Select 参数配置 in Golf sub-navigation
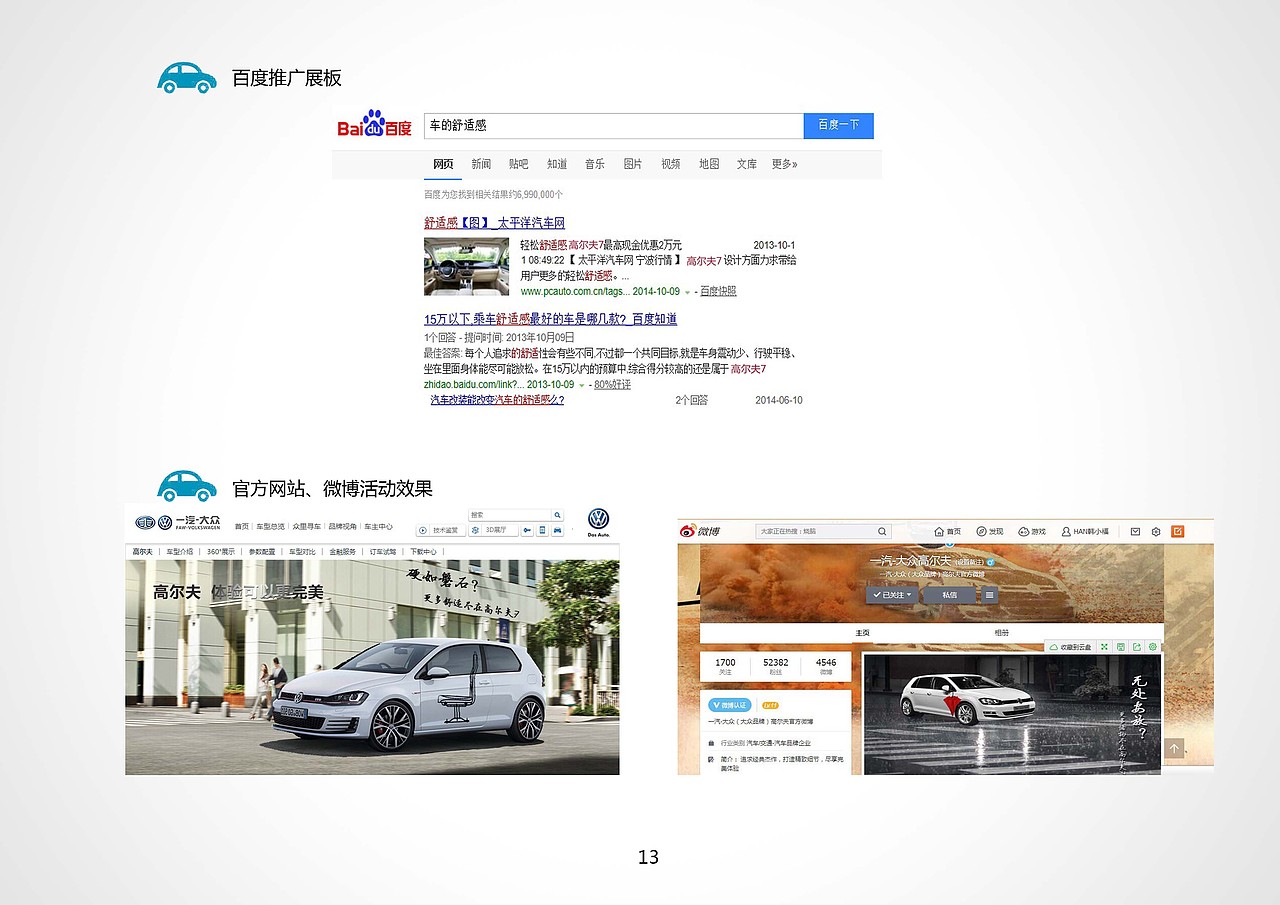The image size is (1280, 905). (262, 552)
